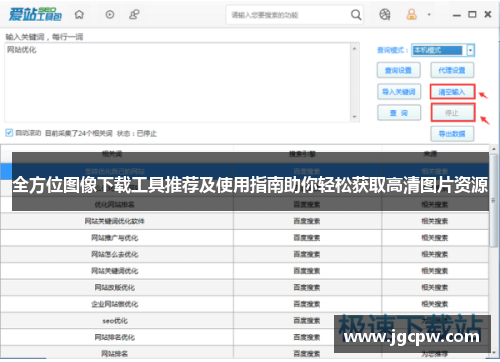The width and height of the screenshot is (500, 362).
Task: Maximize the 爱站 window
Action: (x=472, y=14)
